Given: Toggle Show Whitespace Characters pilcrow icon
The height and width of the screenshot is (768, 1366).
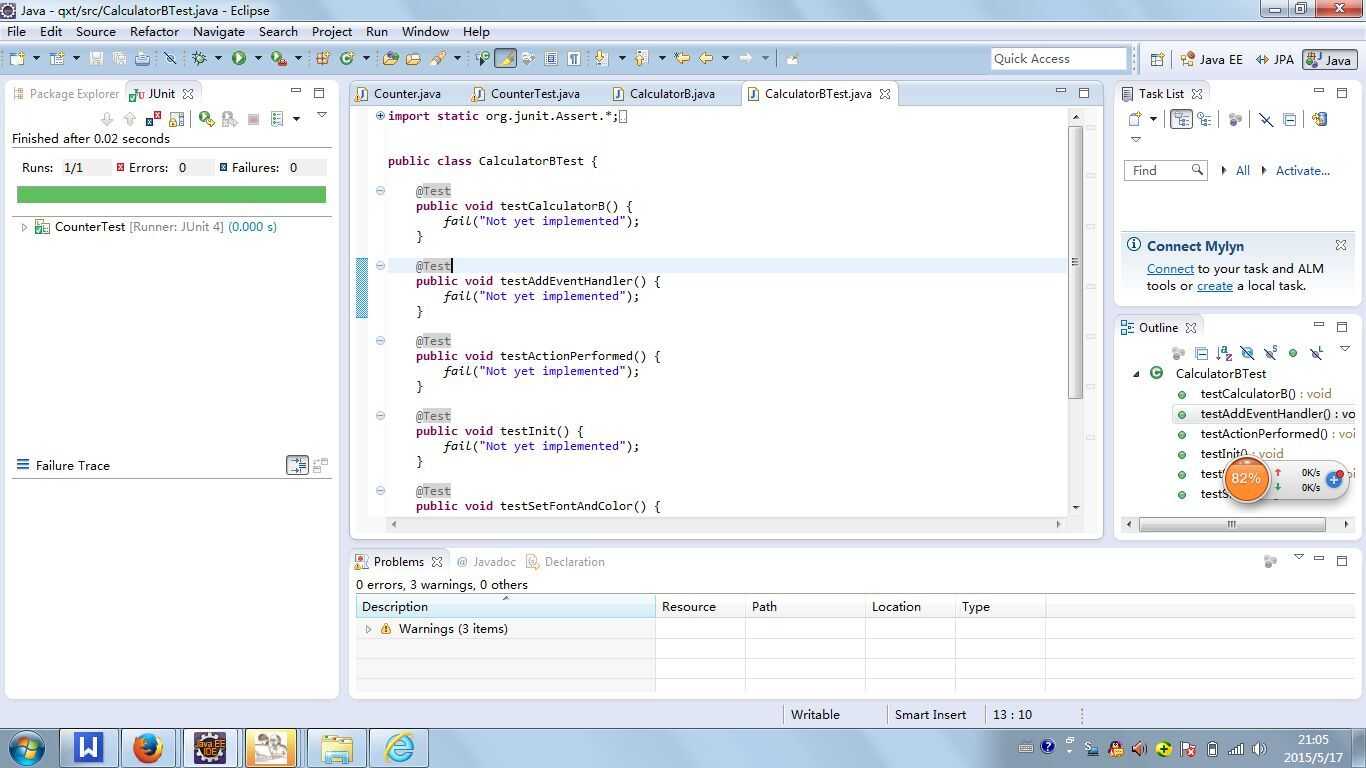Looking at the screenshot, I should [x=574, y=58].
